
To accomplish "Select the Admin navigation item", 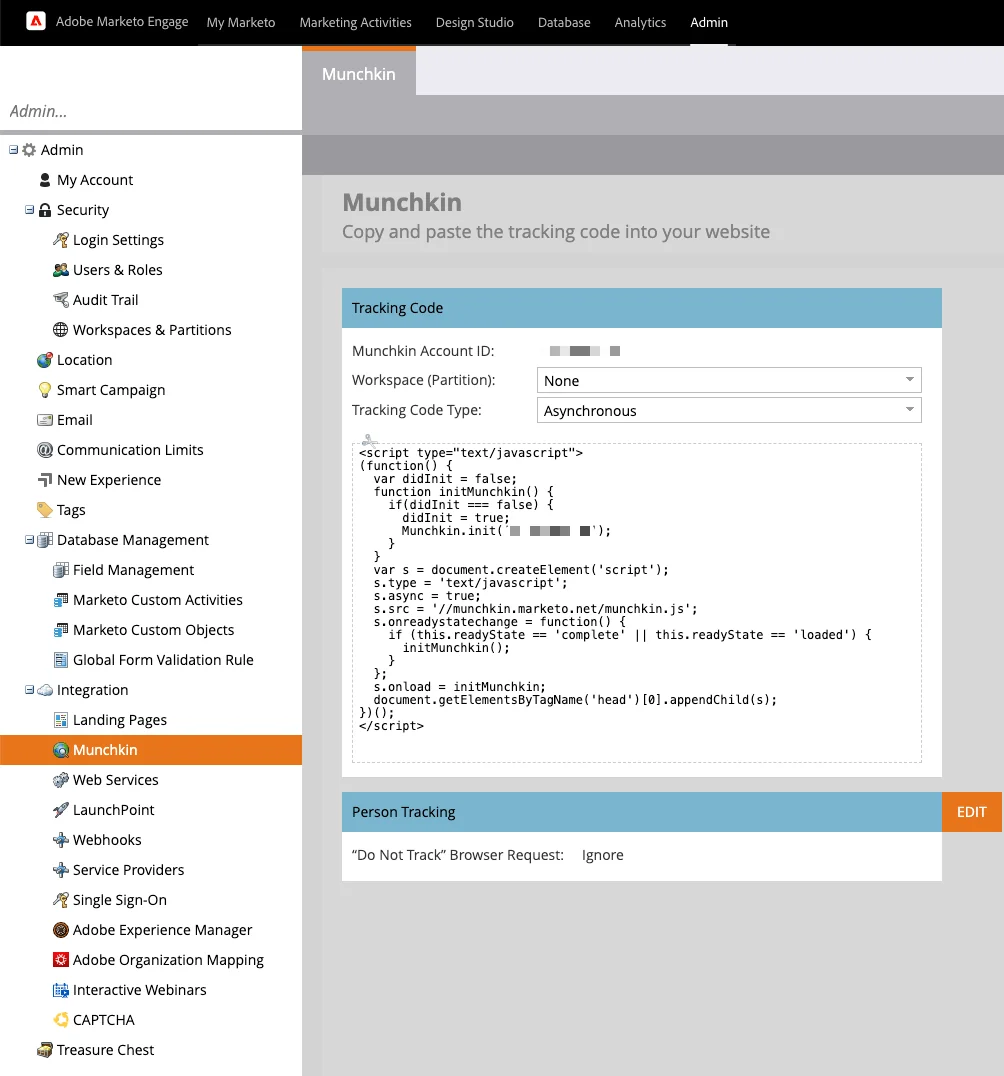I will 709,23.
